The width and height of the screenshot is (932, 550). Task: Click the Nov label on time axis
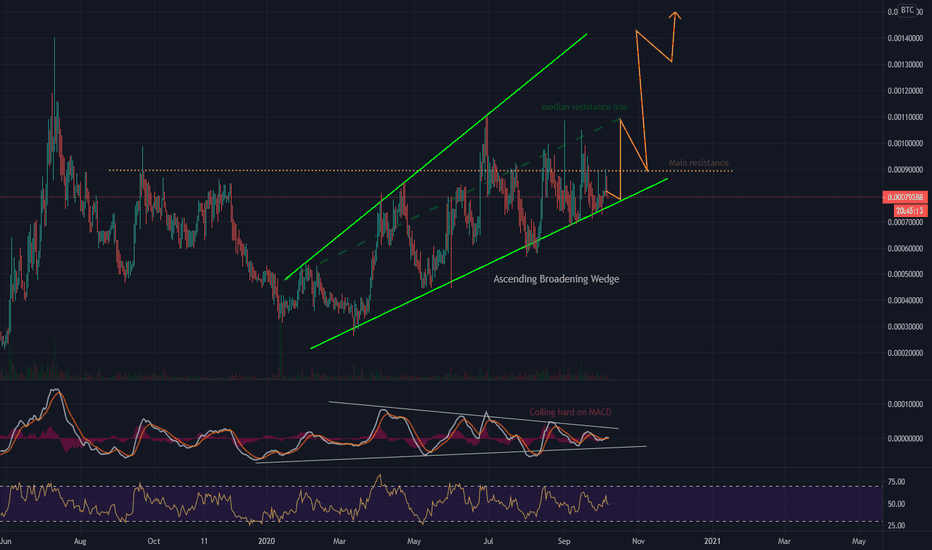(638, 541)
